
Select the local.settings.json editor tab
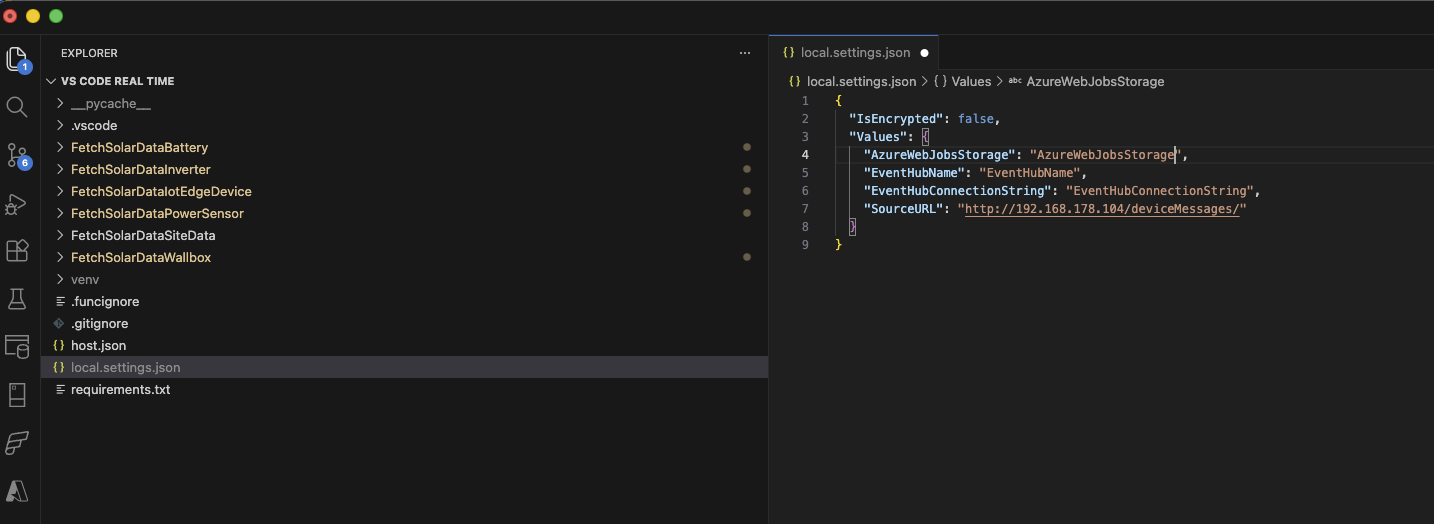(855, 52)
